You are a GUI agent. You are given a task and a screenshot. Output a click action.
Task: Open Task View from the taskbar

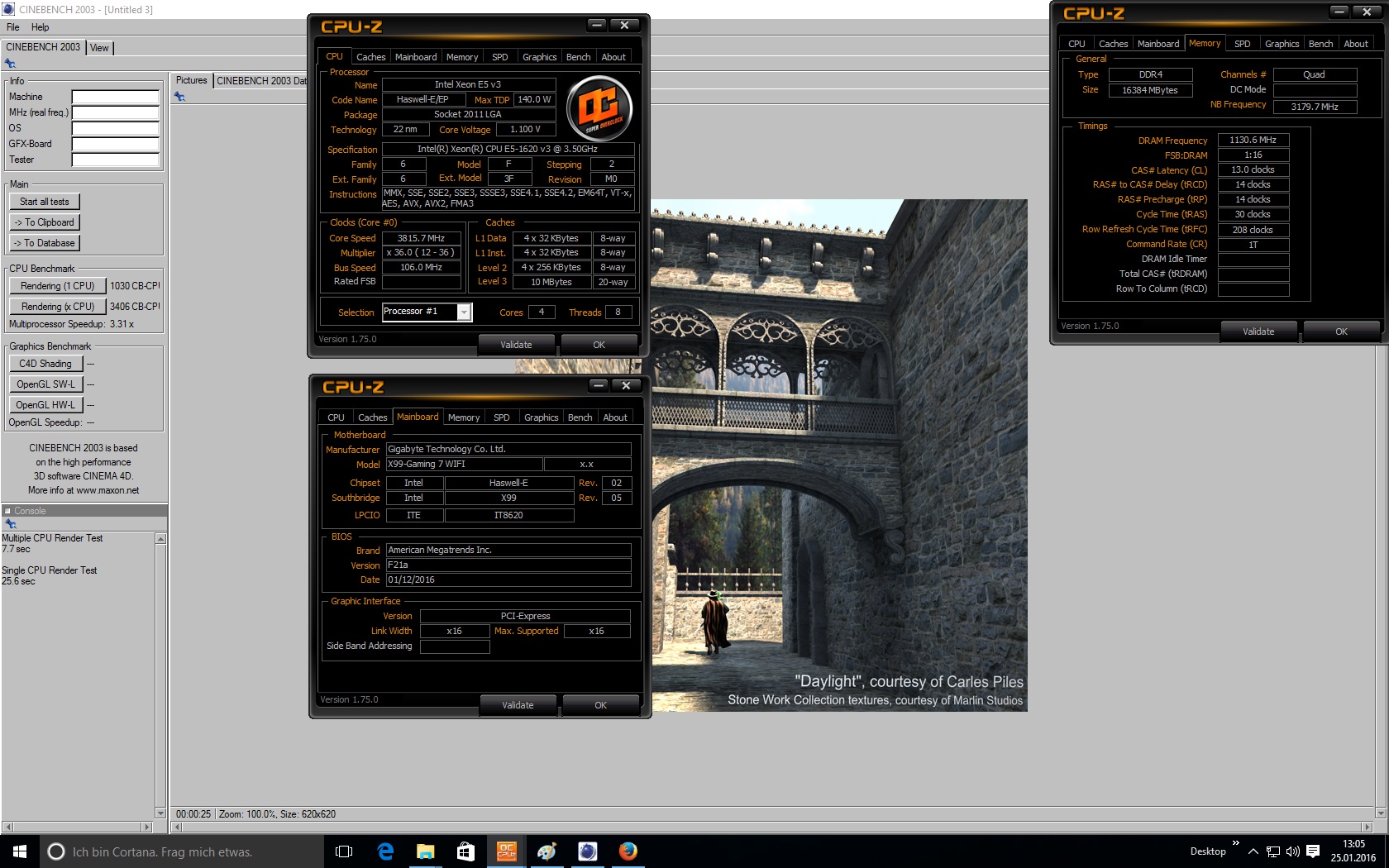tap(344, 851)
